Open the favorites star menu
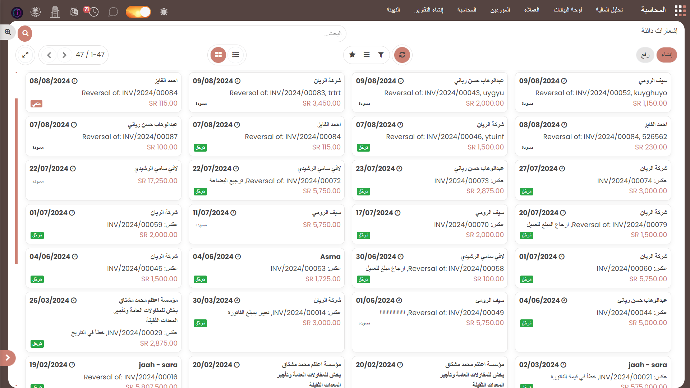Viewport: 690px width, 388px height. pyautogui.click(x=352, y=55)
